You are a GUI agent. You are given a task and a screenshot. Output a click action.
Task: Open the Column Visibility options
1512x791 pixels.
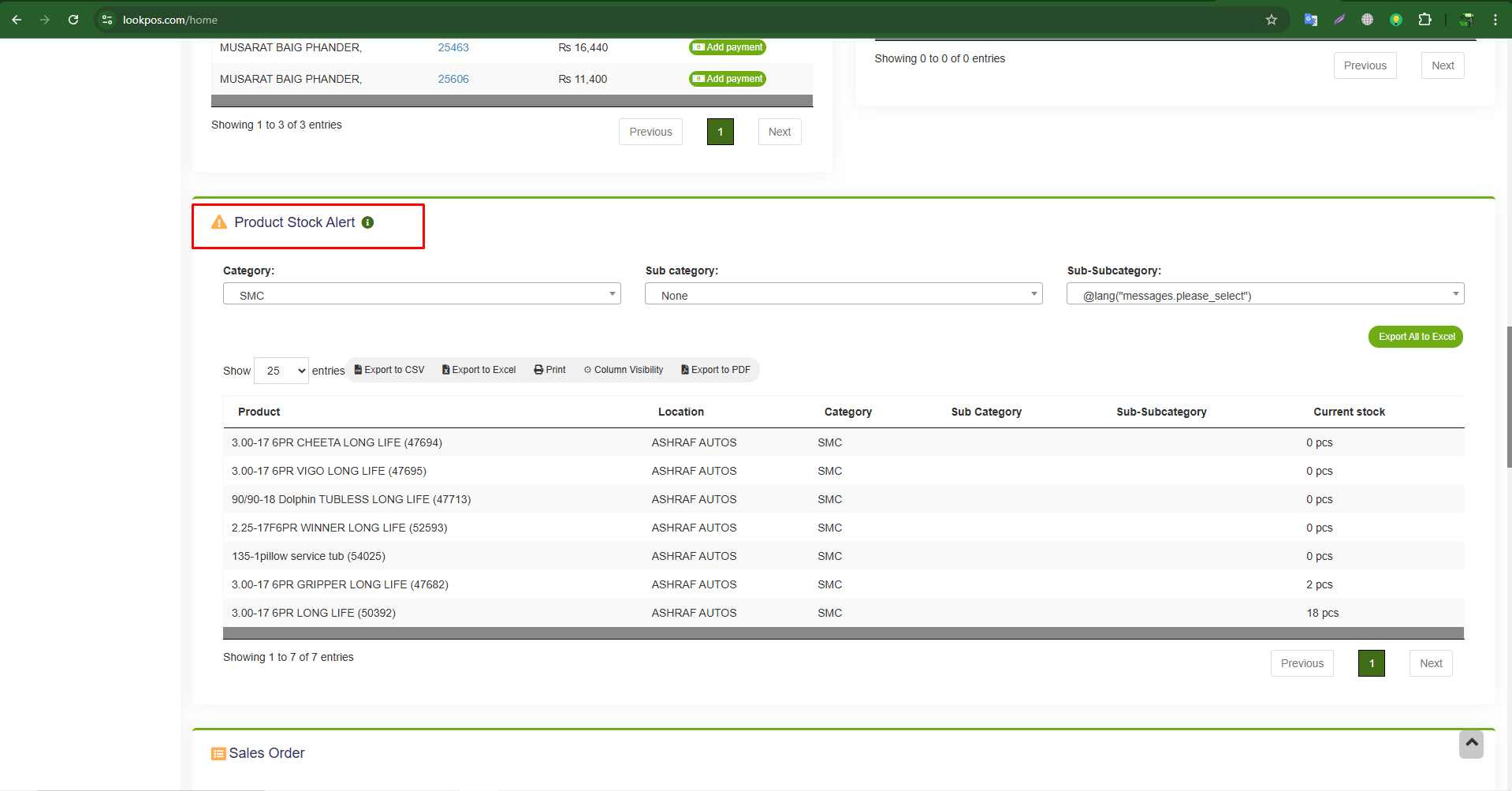(624, 370)
